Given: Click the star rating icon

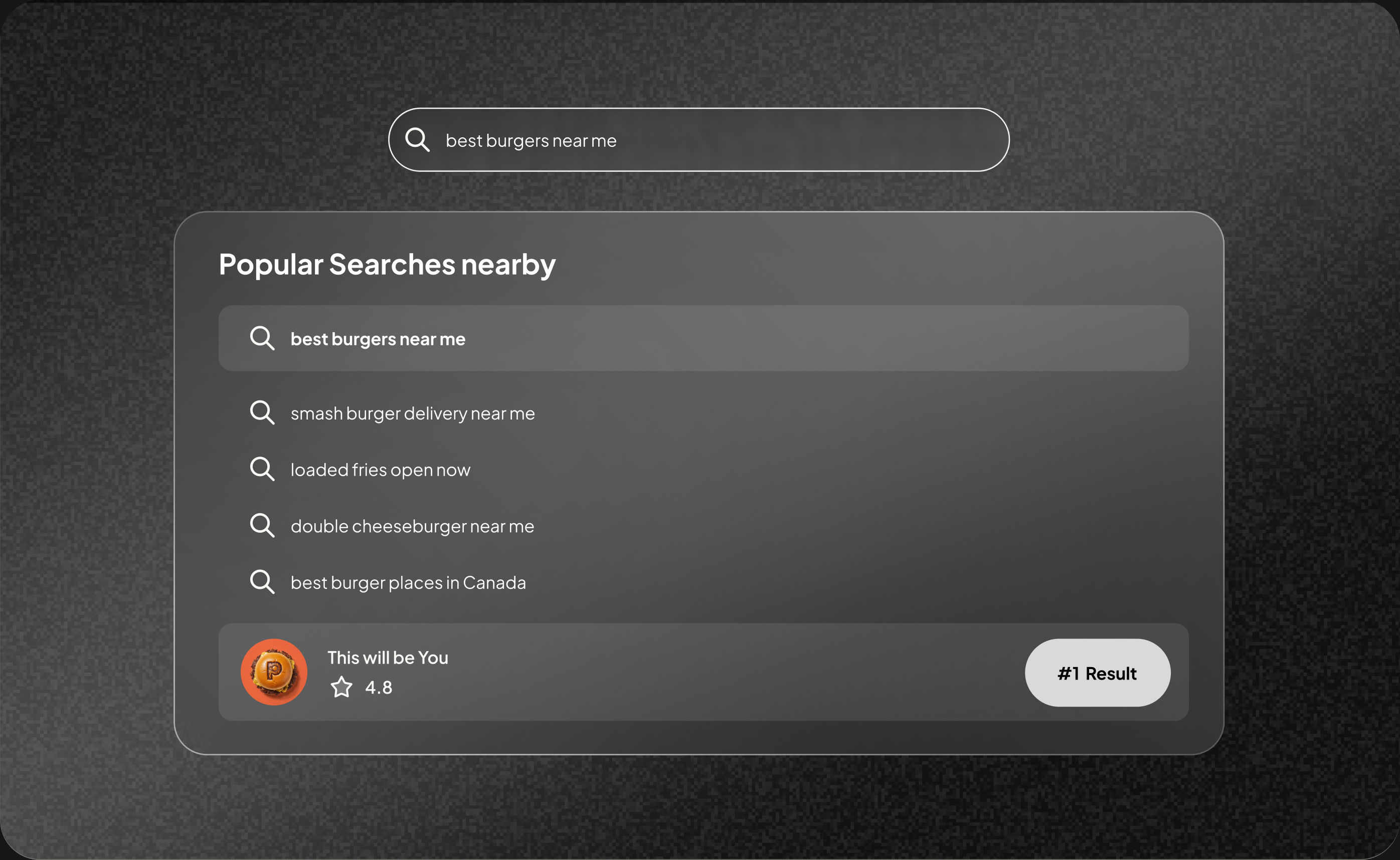Looking at the screenshot, I should [341, 687].
